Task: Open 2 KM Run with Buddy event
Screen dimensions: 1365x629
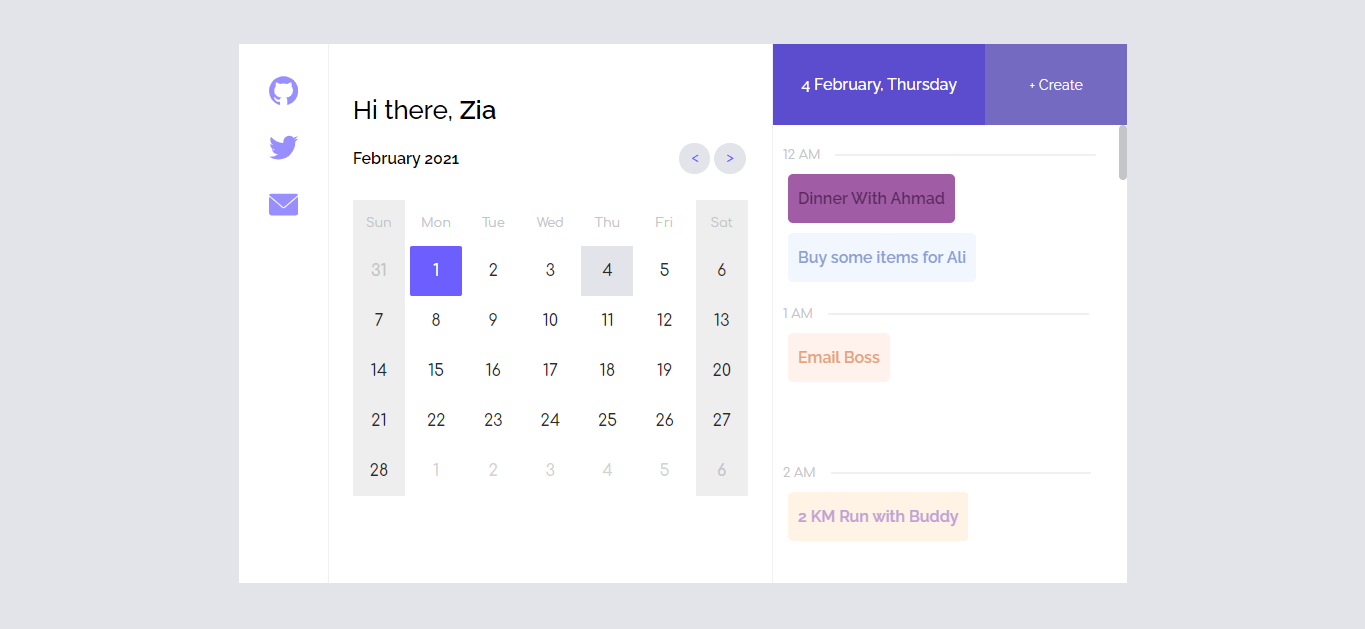Action: pos(878,516)
